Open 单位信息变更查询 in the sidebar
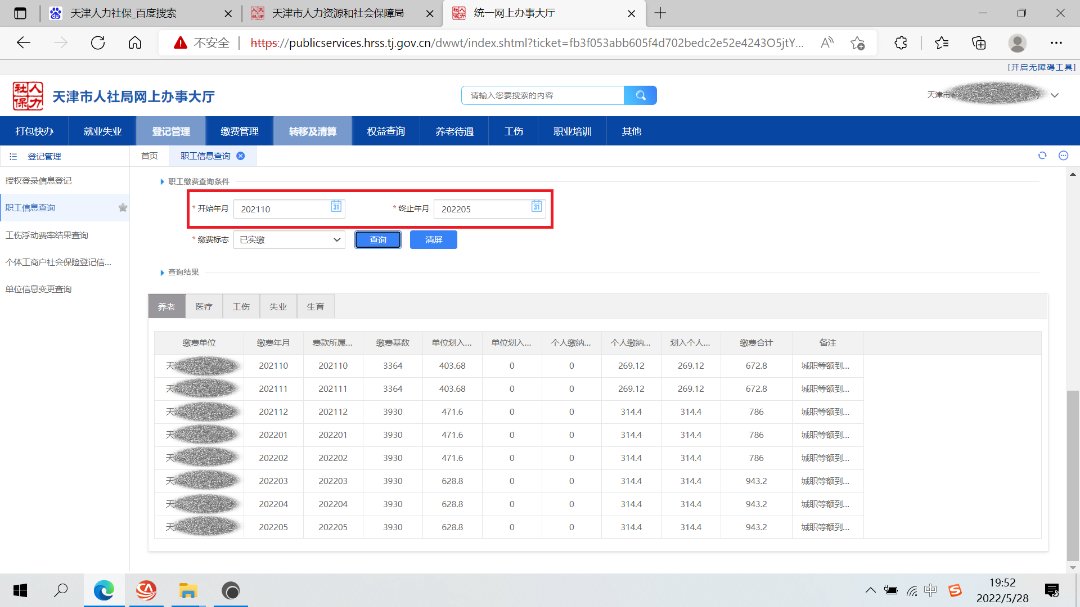 pyautogui.click(x=38, y=289)
